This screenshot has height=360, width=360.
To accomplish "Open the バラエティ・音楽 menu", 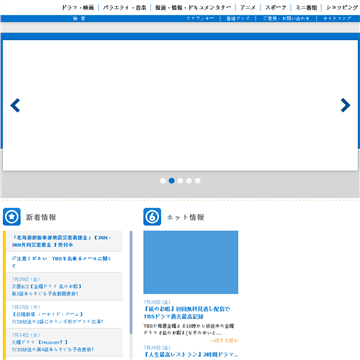I will pos(125,7).
